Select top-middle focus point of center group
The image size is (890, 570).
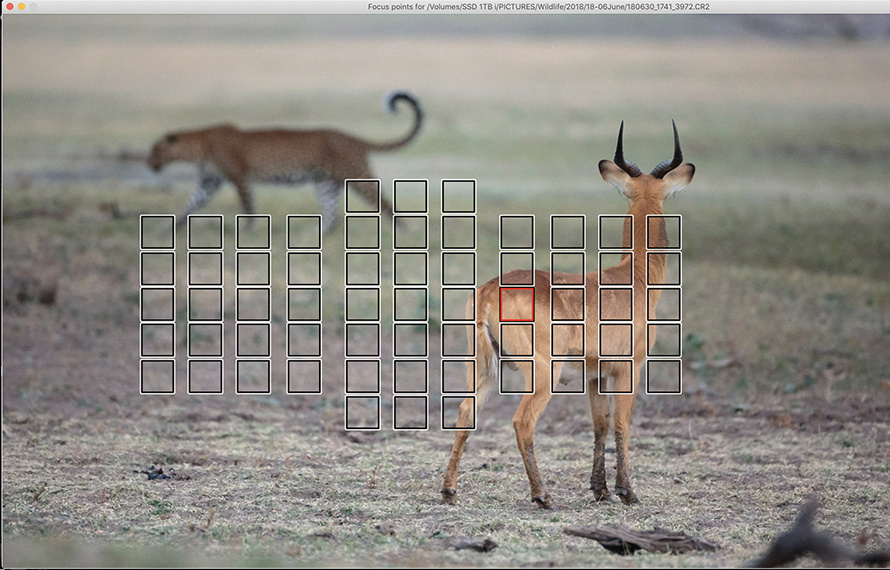pos(410,196)
